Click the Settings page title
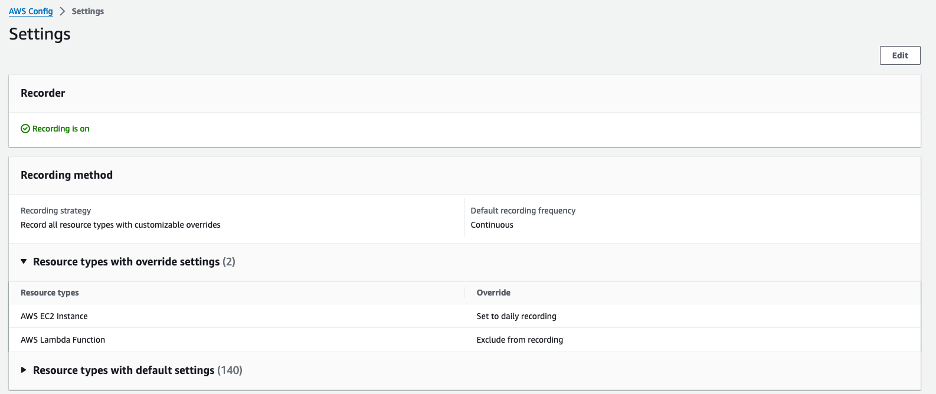936x394 pixels. (39, 34)
